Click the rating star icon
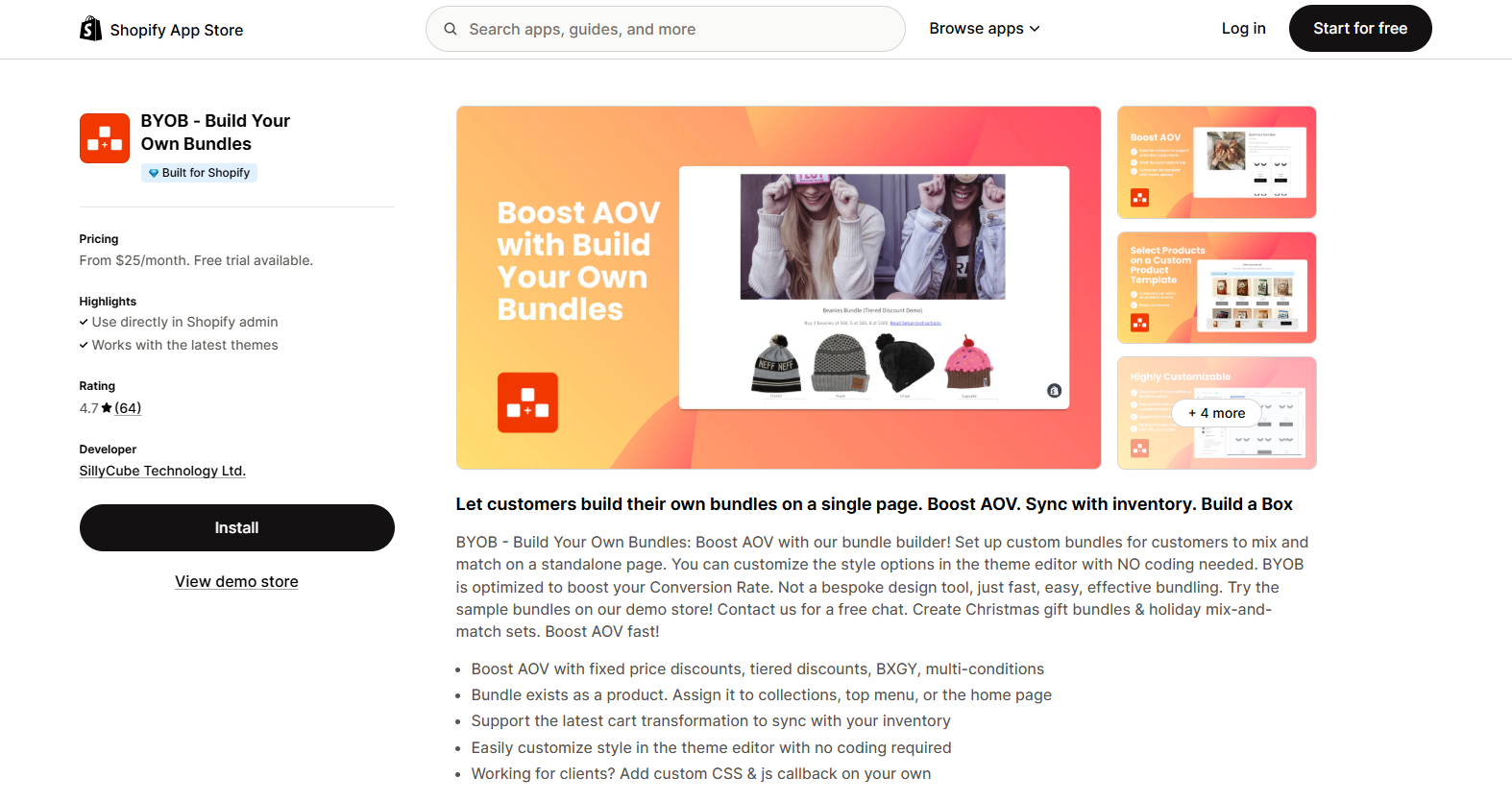1512x802 pixels. 107,408
